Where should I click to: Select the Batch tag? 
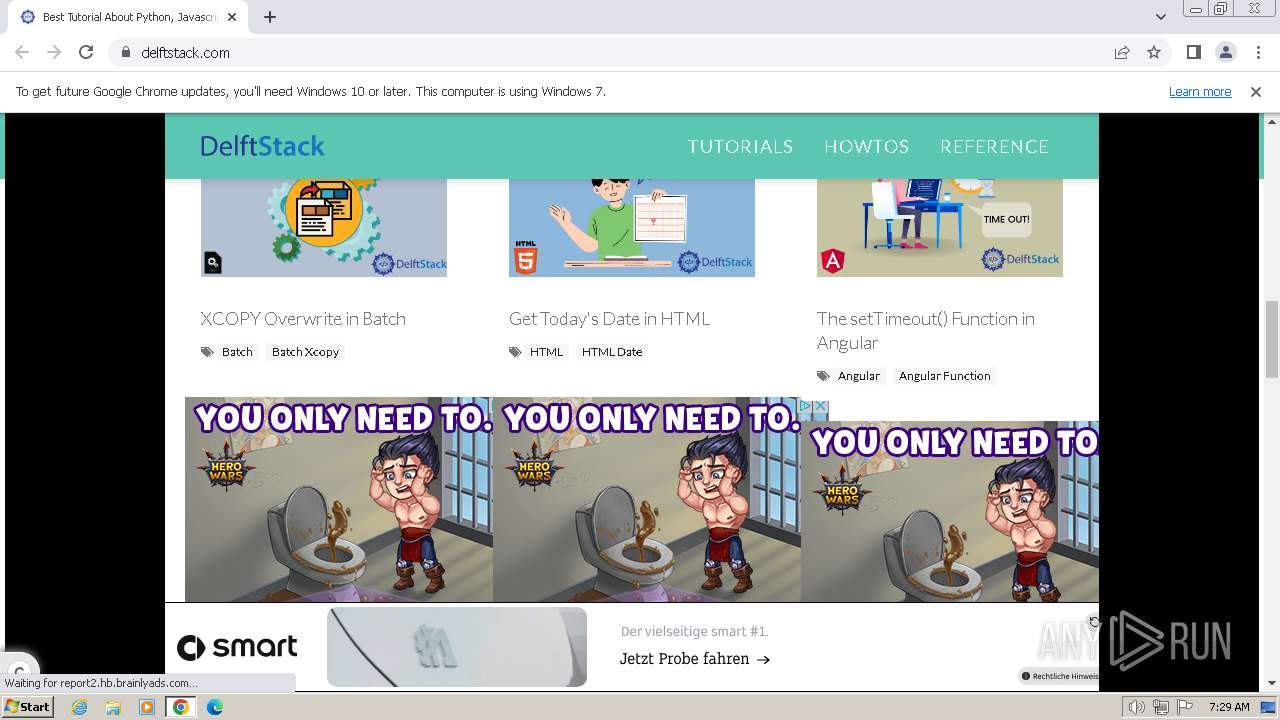coord(237,352)
